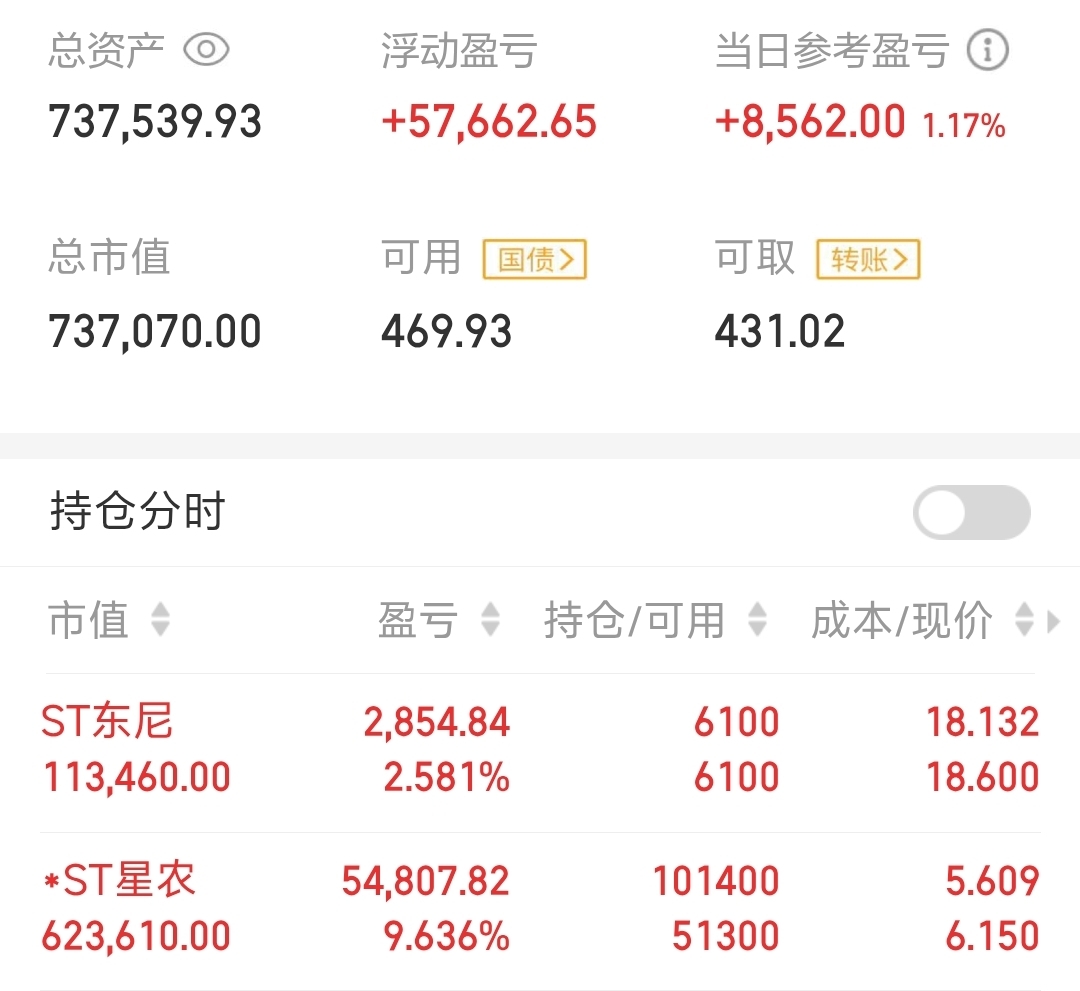Image resolution: width=1080 pixels, height=991 pixels.
Task: Tap the 总资产 amount 737,539.93
Action: (155, 122)
